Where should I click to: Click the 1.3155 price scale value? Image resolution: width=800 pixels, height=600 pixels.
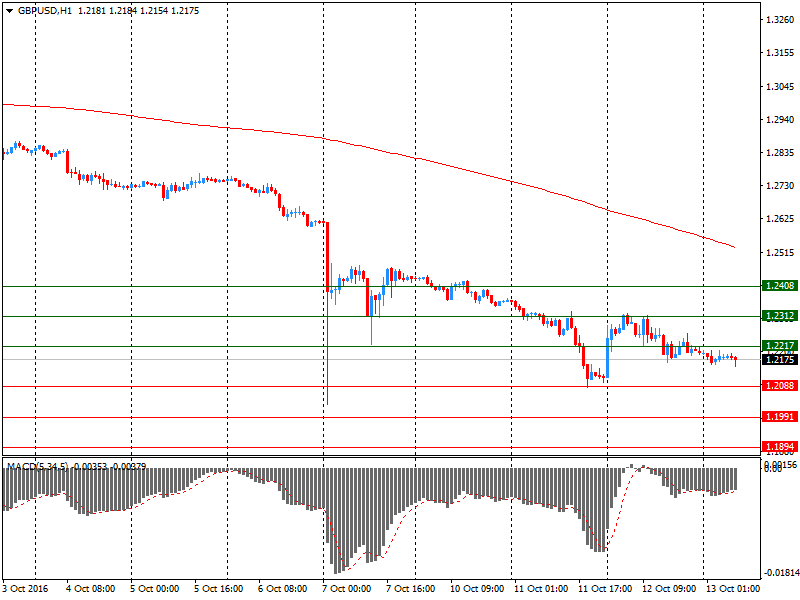coord(780,53)
